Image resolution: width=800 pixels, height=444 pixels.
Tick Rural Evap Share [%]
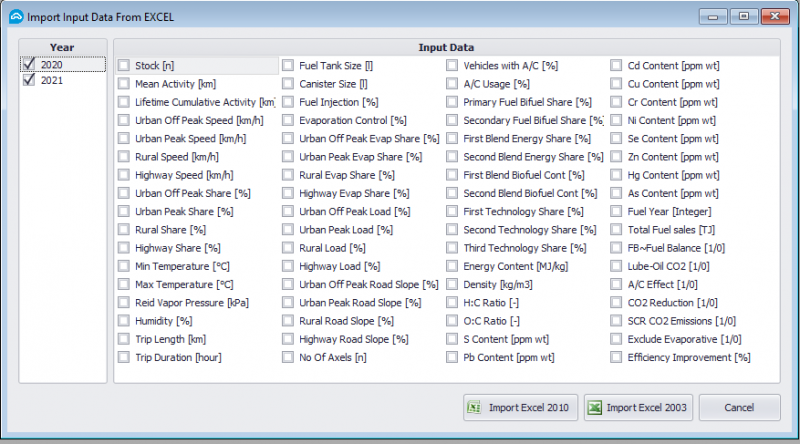pos(288,175)
